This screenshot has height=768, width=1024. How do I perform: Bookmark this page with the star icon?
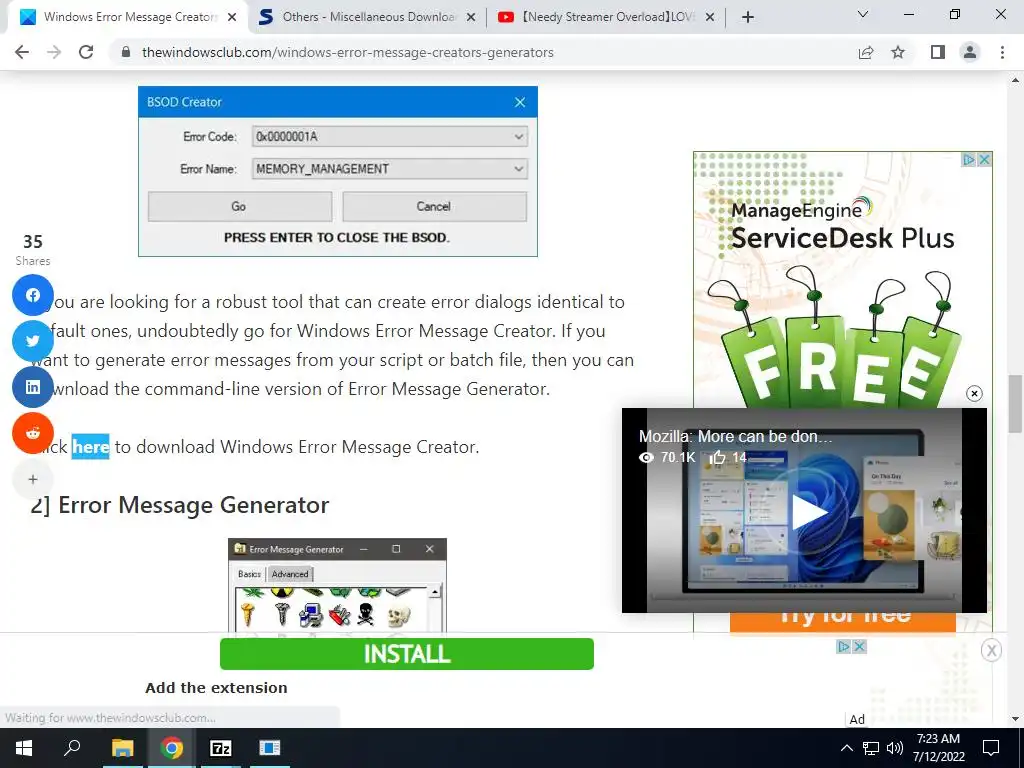898,52
